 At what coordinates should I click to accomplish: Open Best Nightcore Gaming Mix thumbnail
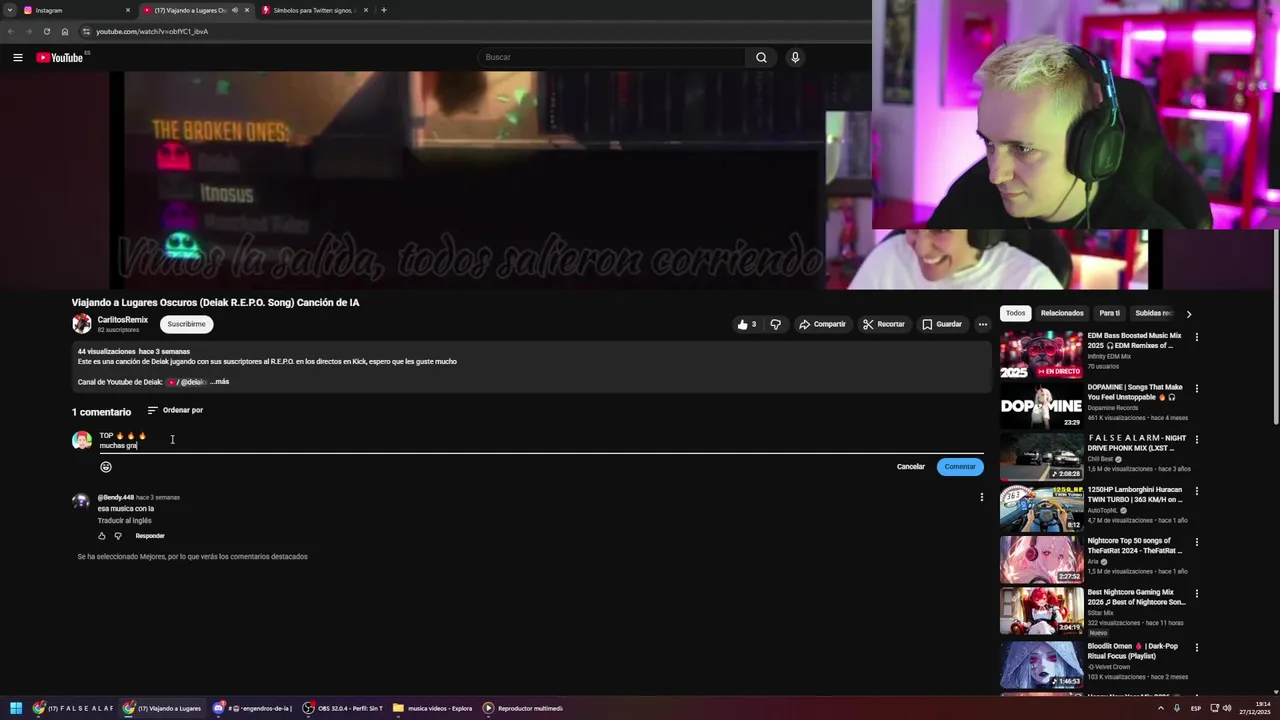1041,610
